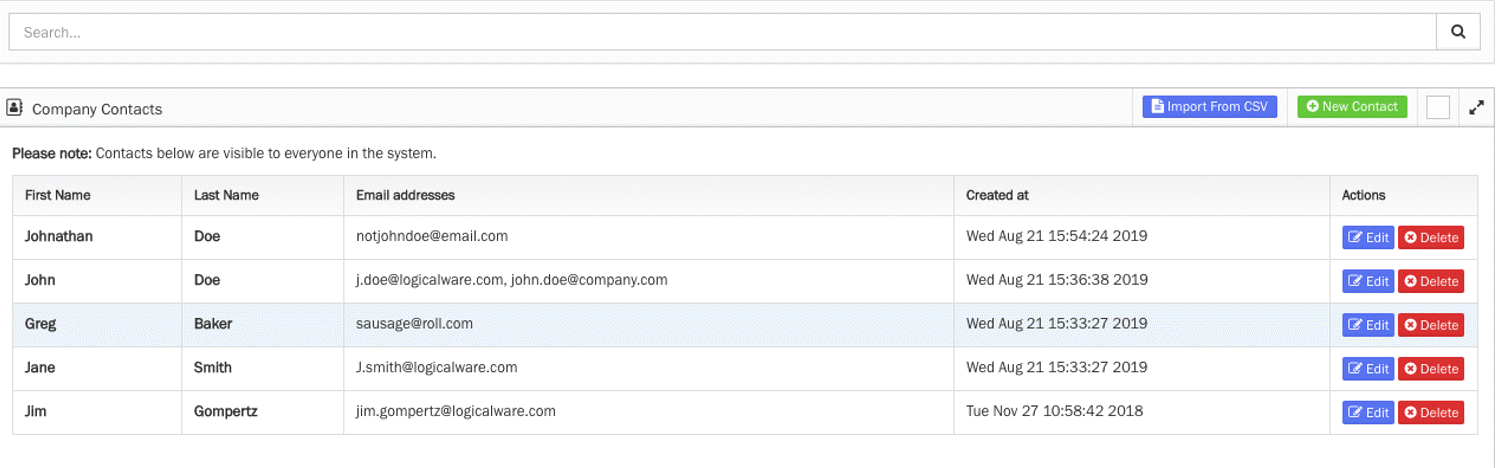
Task: Click the Company Contacts address book icon
Action: 15,107
